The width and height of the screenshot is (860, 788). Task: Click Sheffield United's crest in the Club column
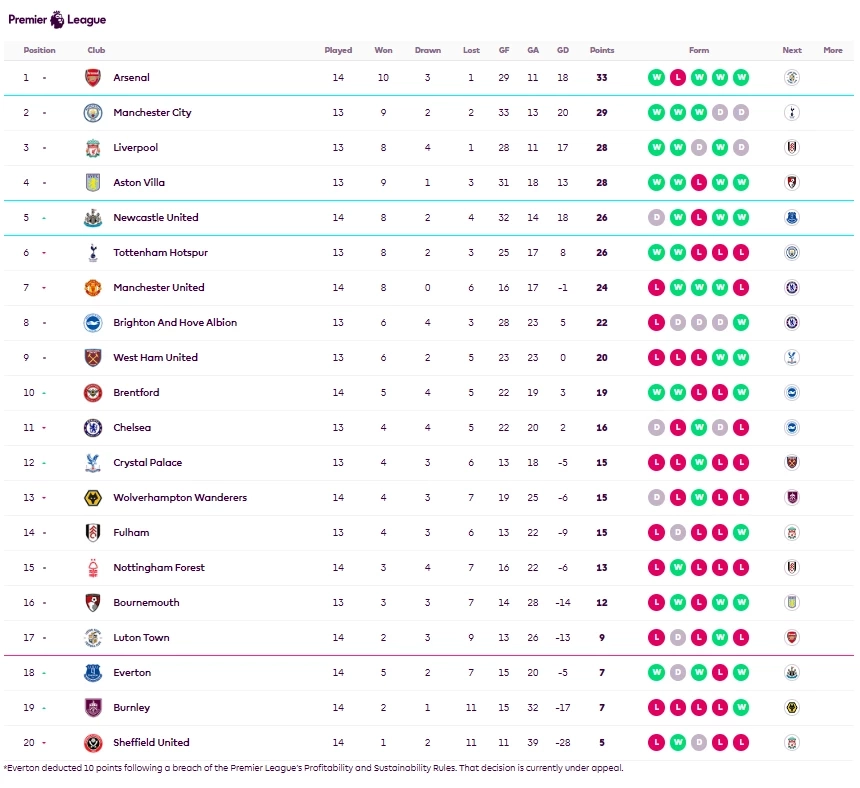[92, 743]
